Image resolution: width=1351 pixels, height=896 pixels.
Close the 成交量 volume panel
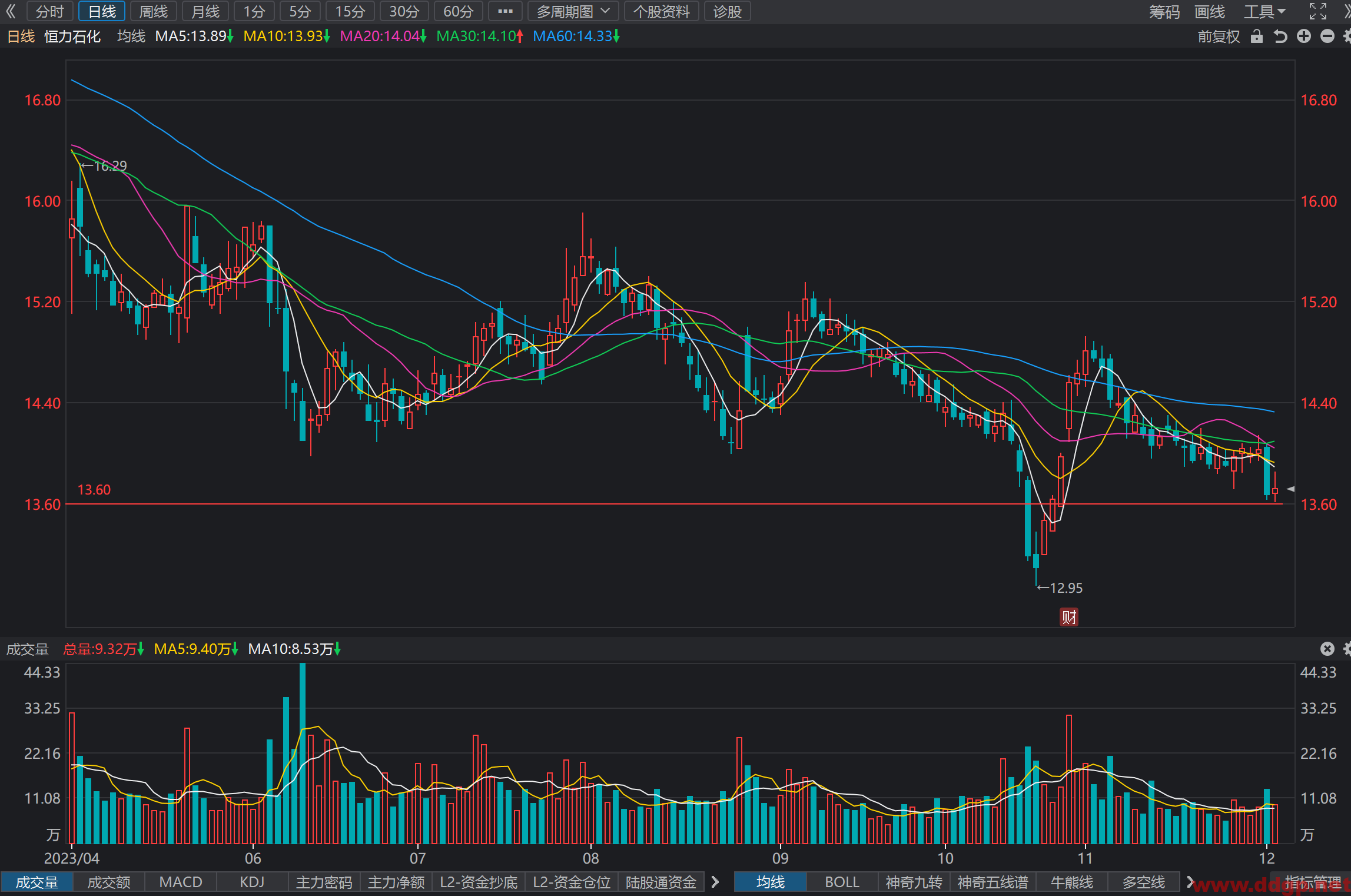(x=1327, y=649)
